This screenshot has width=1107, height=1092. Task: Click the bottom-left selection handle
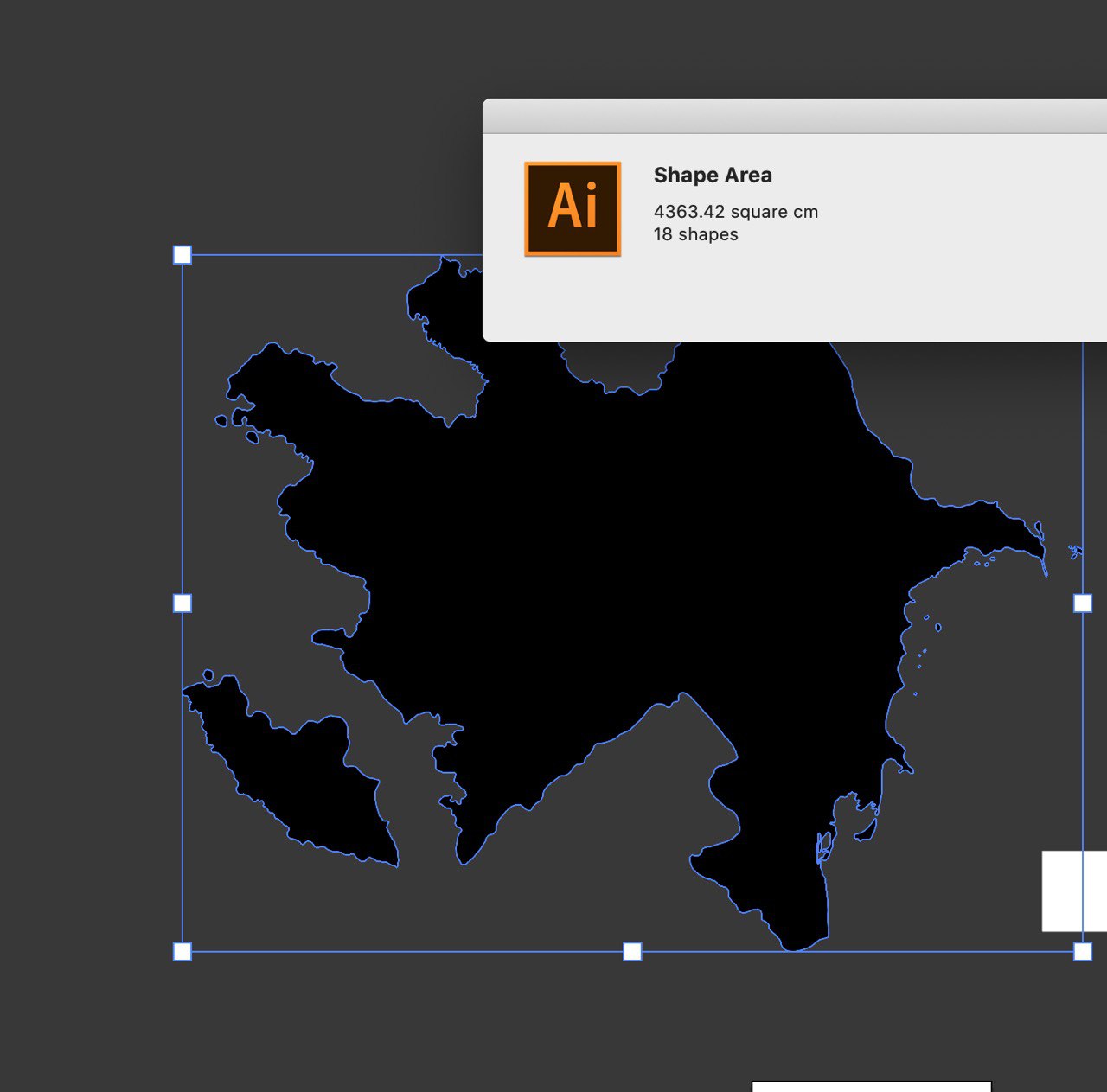coord(182,952)
